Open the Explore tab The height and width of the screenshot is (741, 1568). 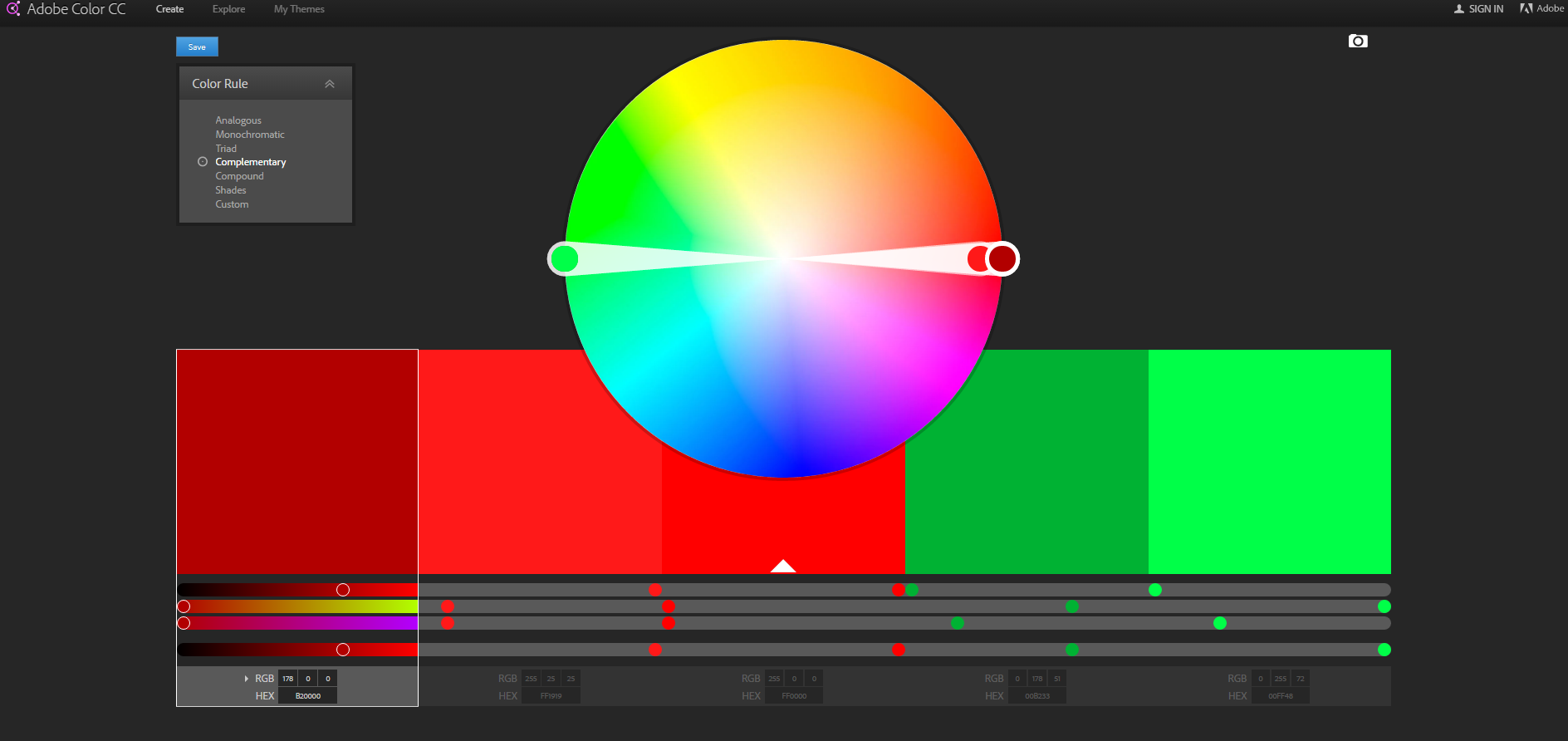(228, 9)
